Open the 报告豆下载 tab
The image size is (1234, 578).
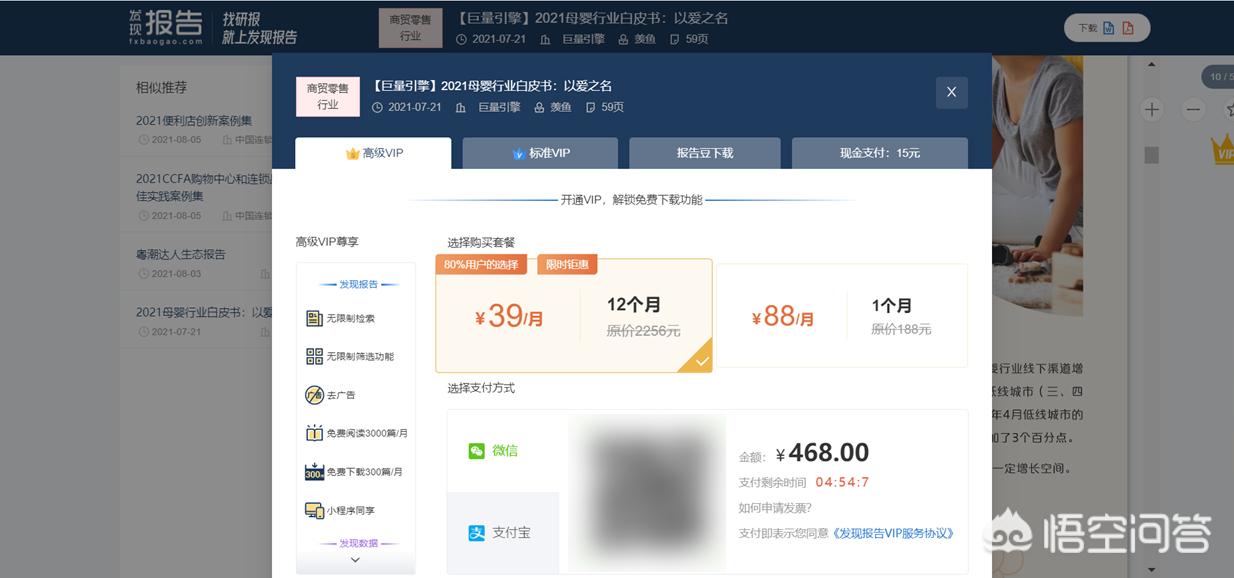pyautogui.click(x=705, y=153)
